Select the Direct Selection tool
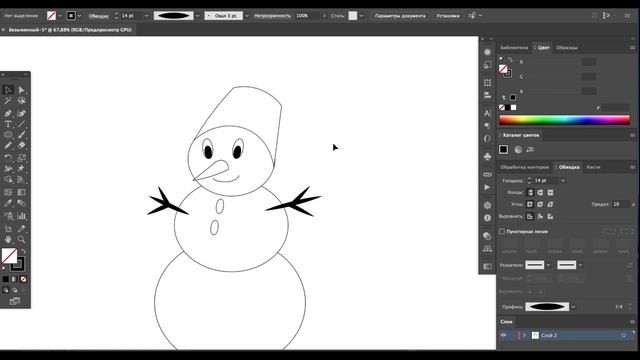 (22, 90)
